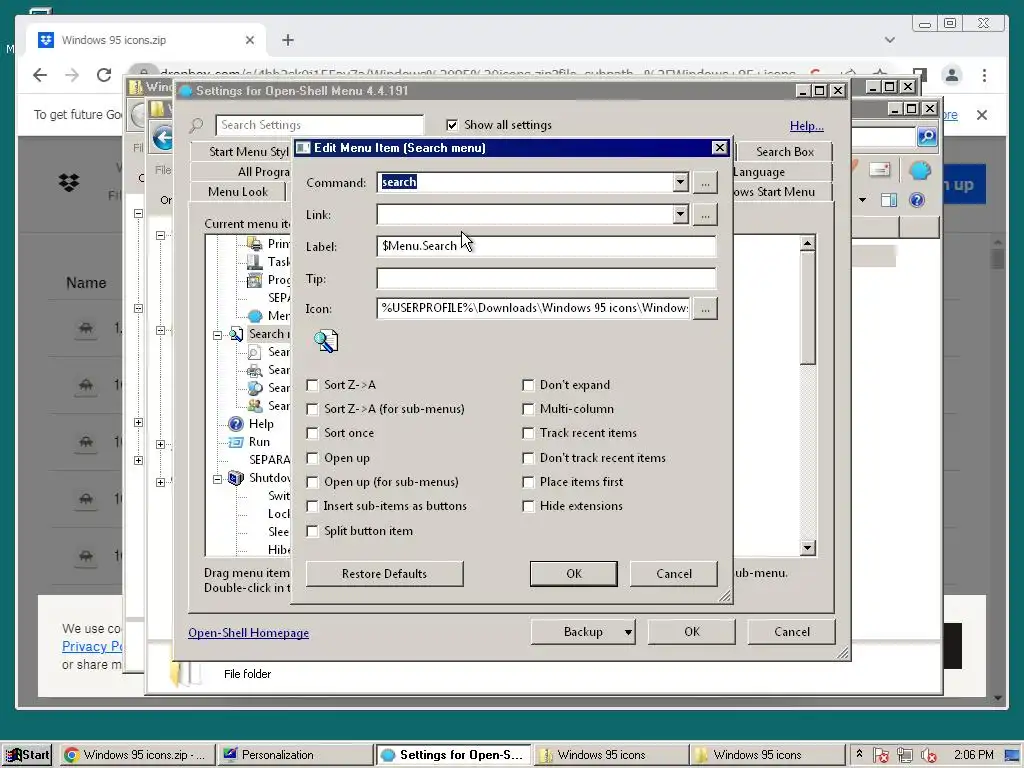The height and width of the screenshot is (768, 1024).
Task: Collapse the Shutdown tree node
Action: [217, 479]
